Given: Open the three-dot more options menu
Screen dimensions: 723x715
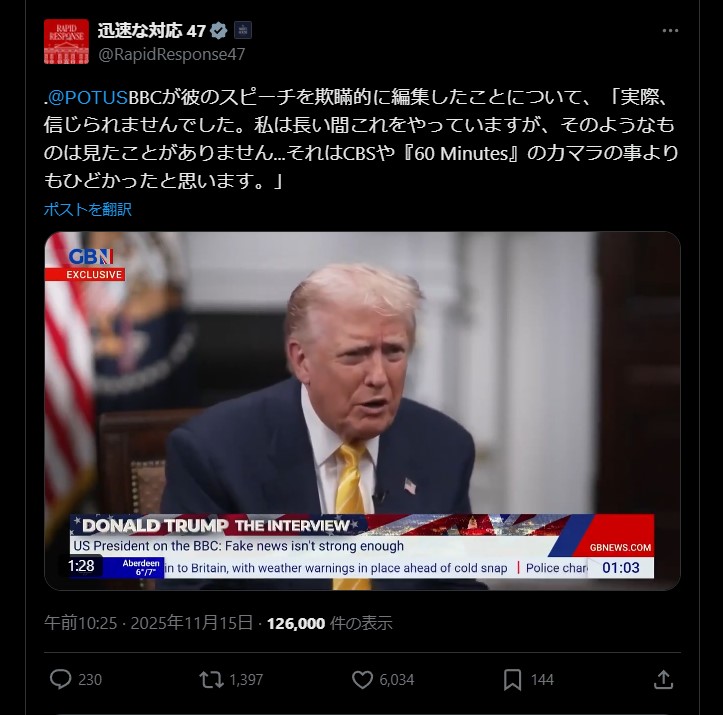Looking at the screenshot, I should coord(670,30).
